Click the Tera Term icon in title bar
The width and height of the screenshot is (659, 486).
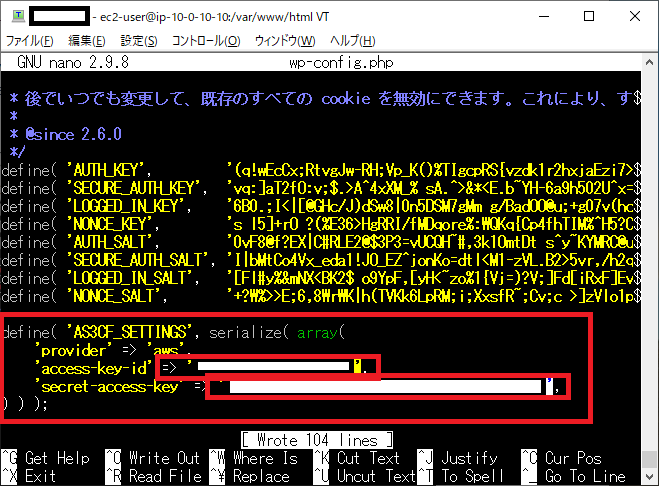click(x=13, y=17)
